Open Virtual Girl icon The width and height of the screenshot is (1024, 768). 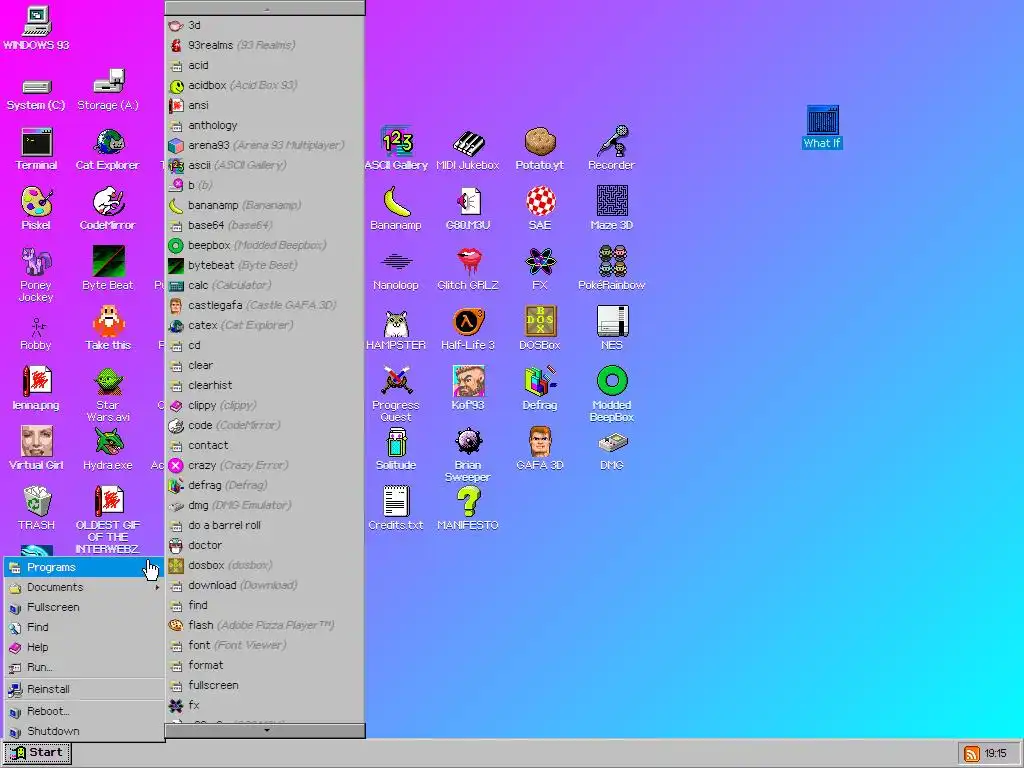point(36,449)
